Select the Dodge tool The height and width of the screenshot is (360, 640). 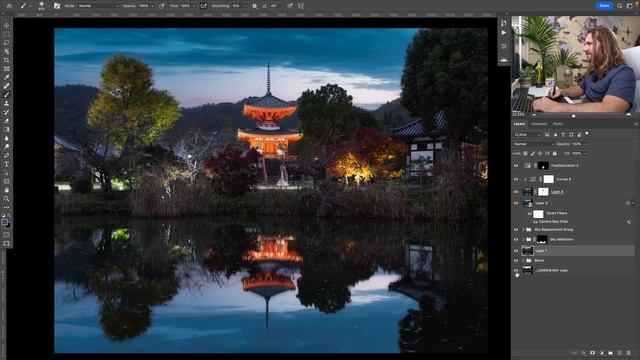coord(7,147)
